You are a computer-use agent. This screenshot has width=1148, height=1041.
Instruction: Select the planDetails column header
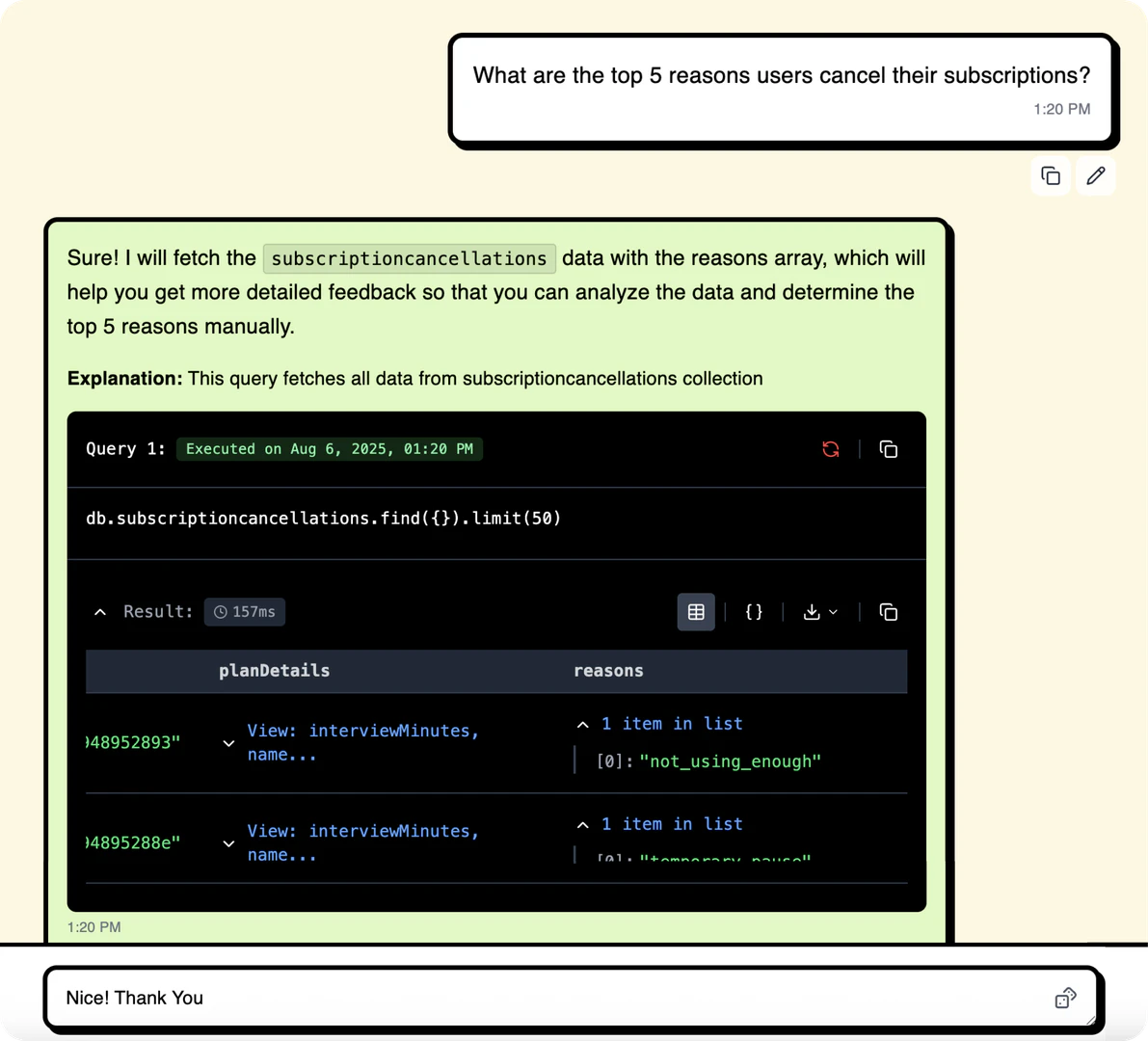click(274, 671)
